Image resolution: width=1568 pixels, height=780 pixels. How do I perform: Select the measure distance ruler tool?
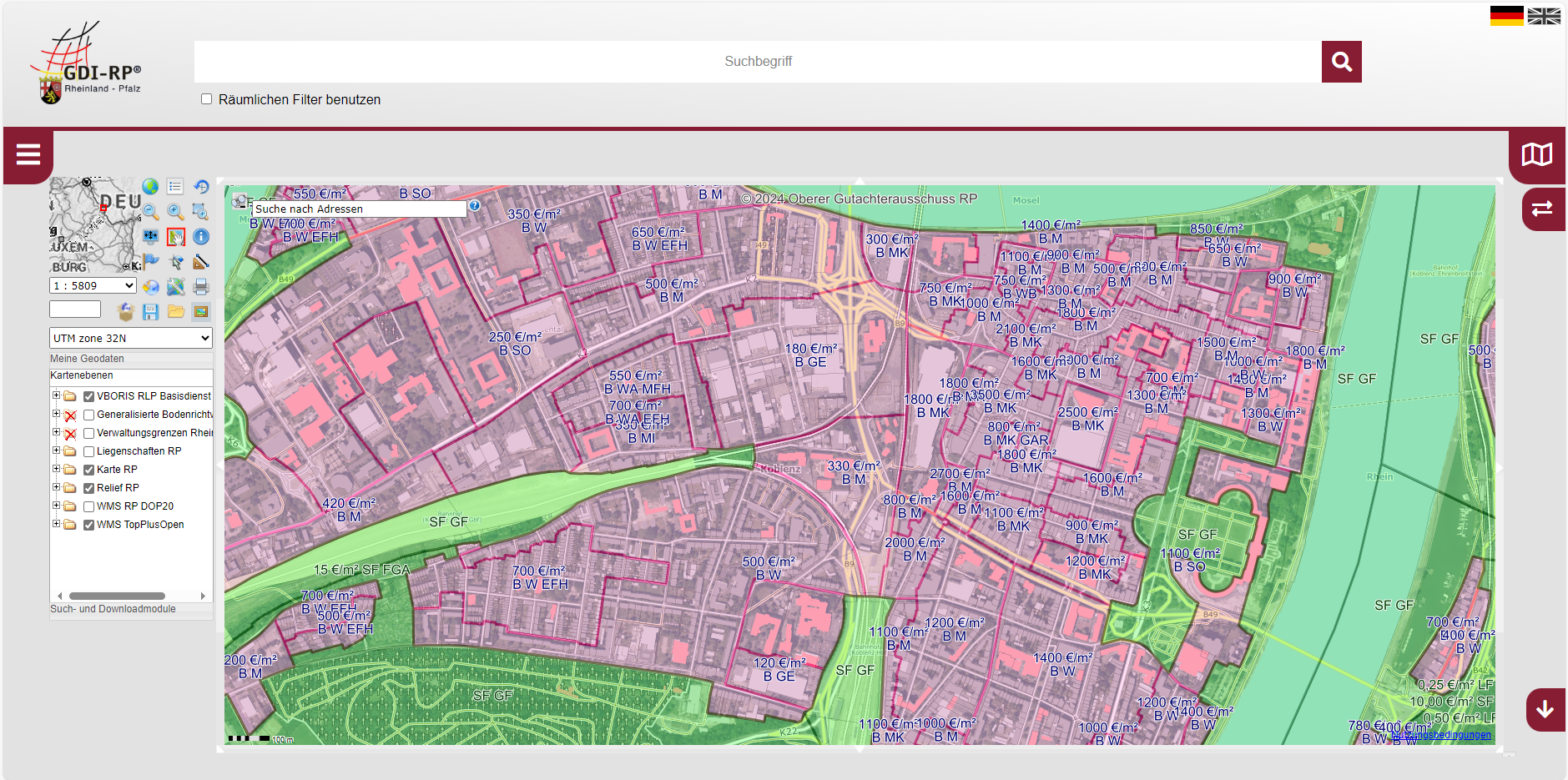click(x=201, y=262)
